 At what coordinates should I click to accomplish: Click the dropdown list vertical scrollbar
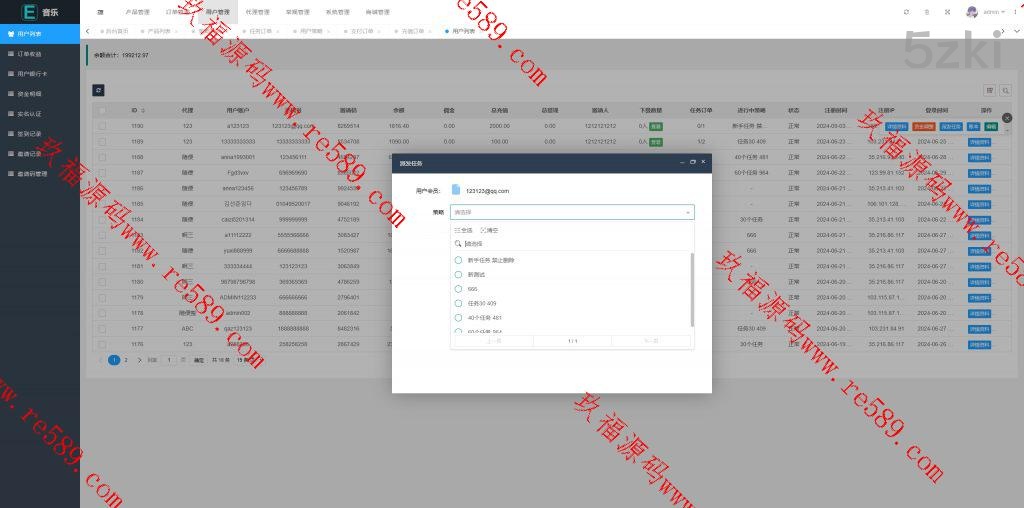692,290
